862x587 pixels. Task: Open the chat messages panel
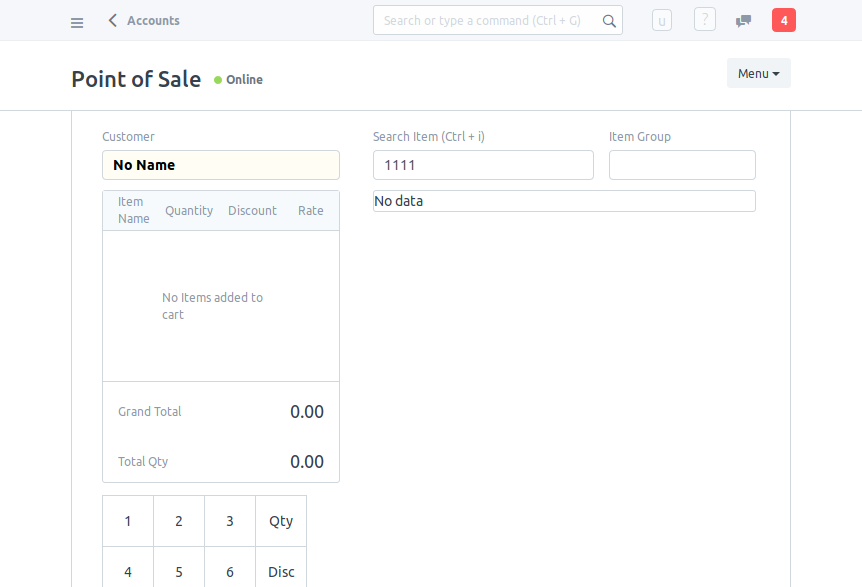(742, 19)
